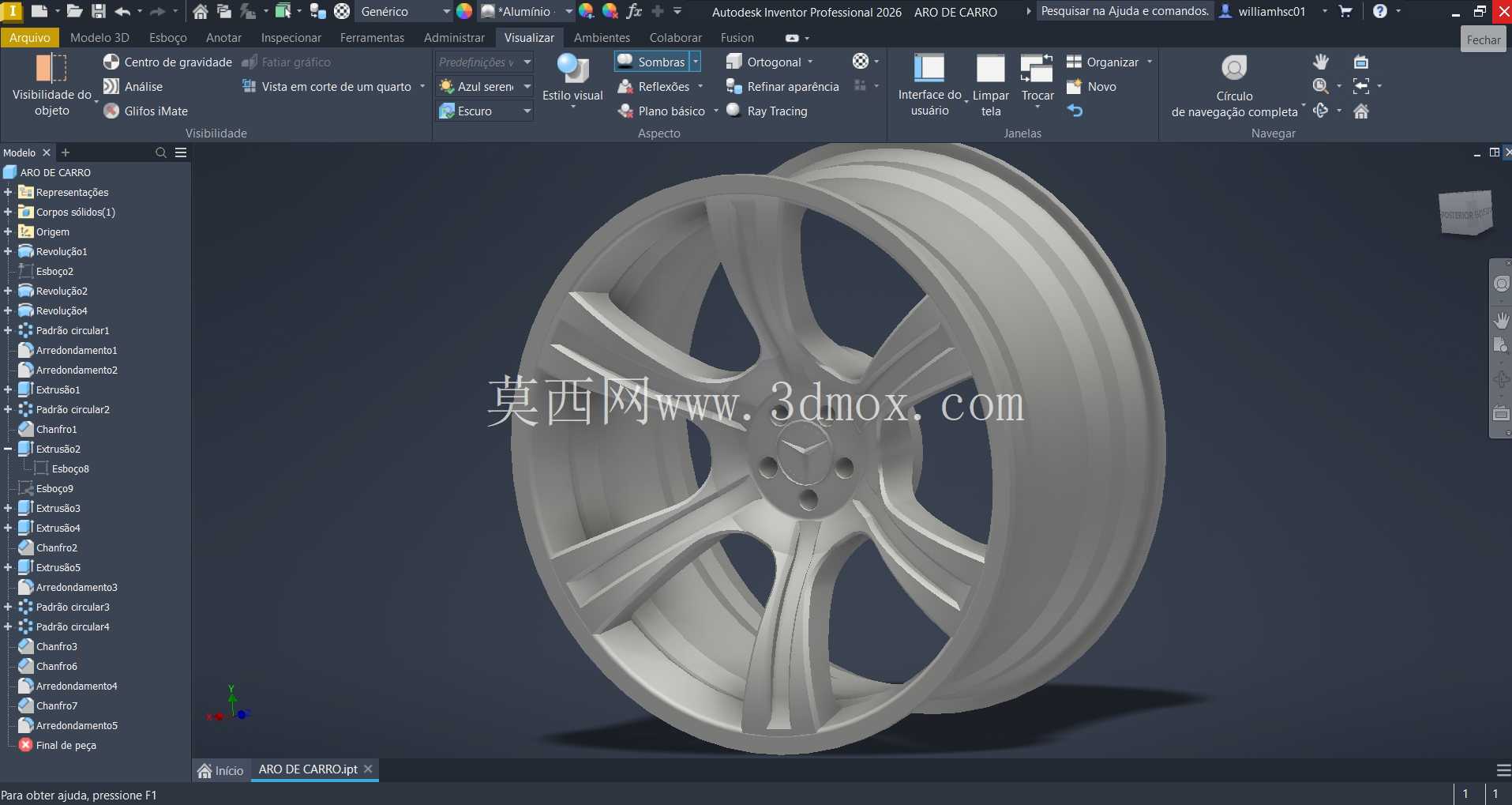1512x805 pixels.
Task: Click the Save icon in quick access toolbar
Action: pos(99,11)
